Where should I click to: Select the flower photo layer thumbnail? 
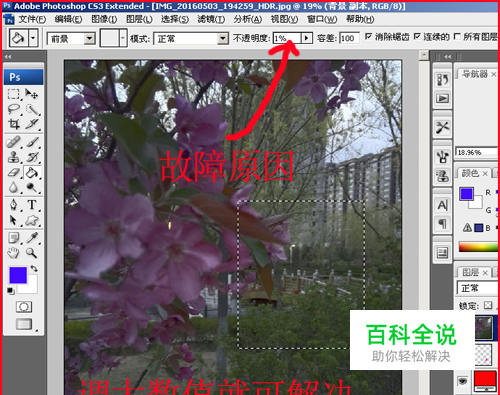pyautogui.click(x=484, y=328)
